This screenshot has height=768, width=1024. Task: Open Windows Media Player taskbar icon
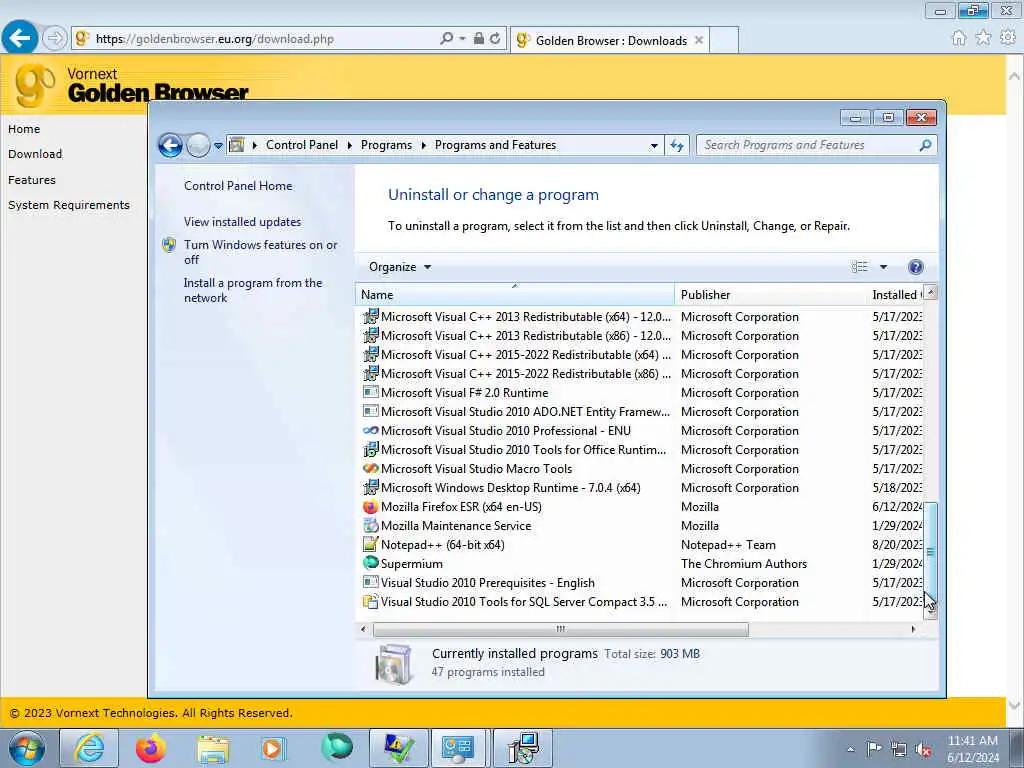[272, 748]
